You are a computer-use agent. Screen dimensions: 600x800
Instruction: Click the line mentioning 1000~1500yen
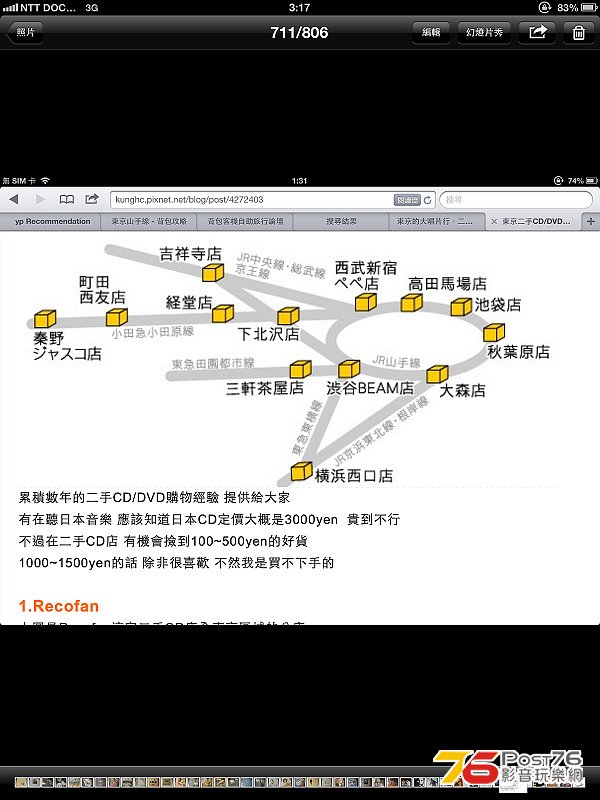point(176,563)
